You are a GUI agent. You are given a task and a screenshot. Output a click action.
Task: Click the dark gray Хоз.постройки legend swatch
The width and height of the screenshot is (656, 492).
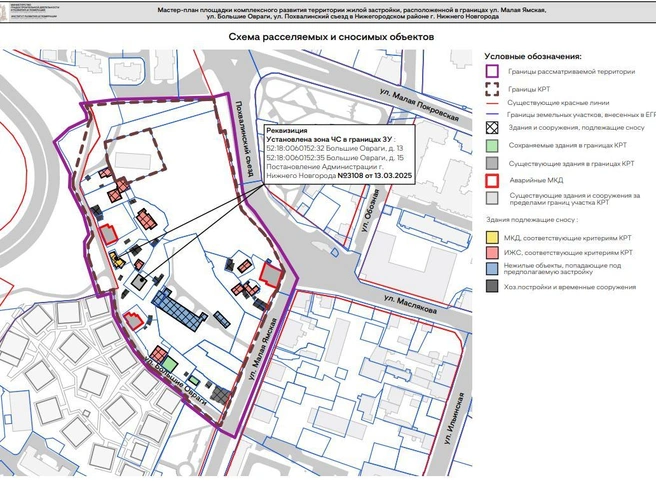pos(492,287)
